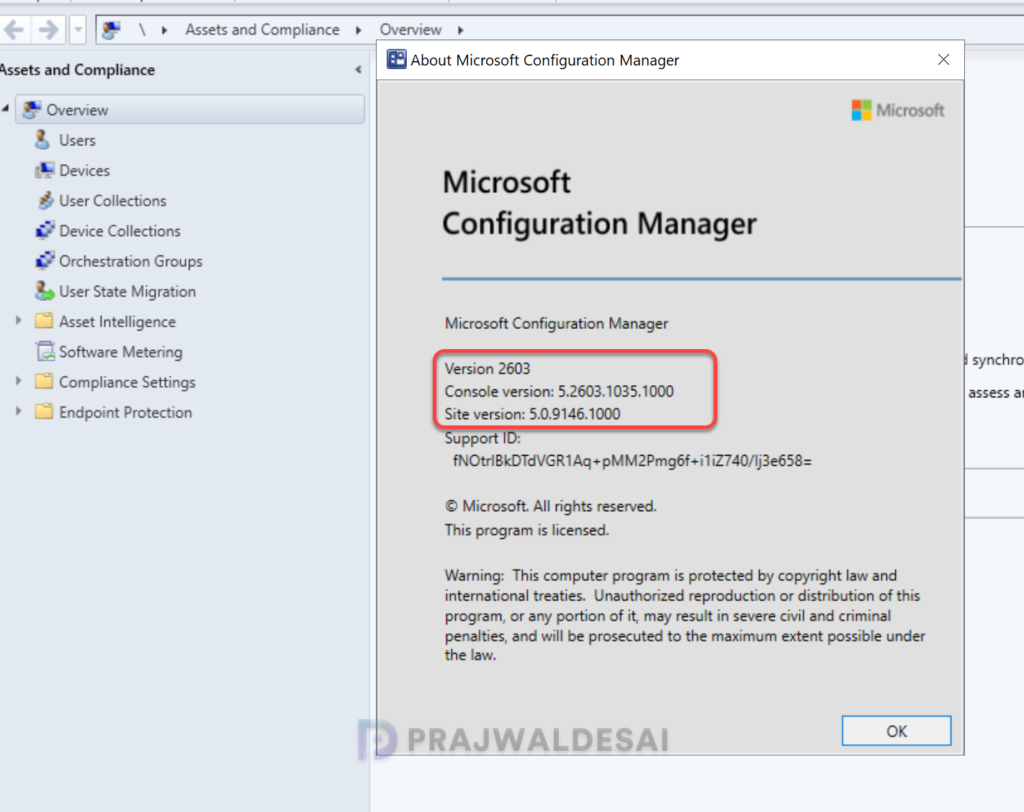Click the breadcrumb root console icon
Screen dimensions: 1024x812
[x=111, y=29]
